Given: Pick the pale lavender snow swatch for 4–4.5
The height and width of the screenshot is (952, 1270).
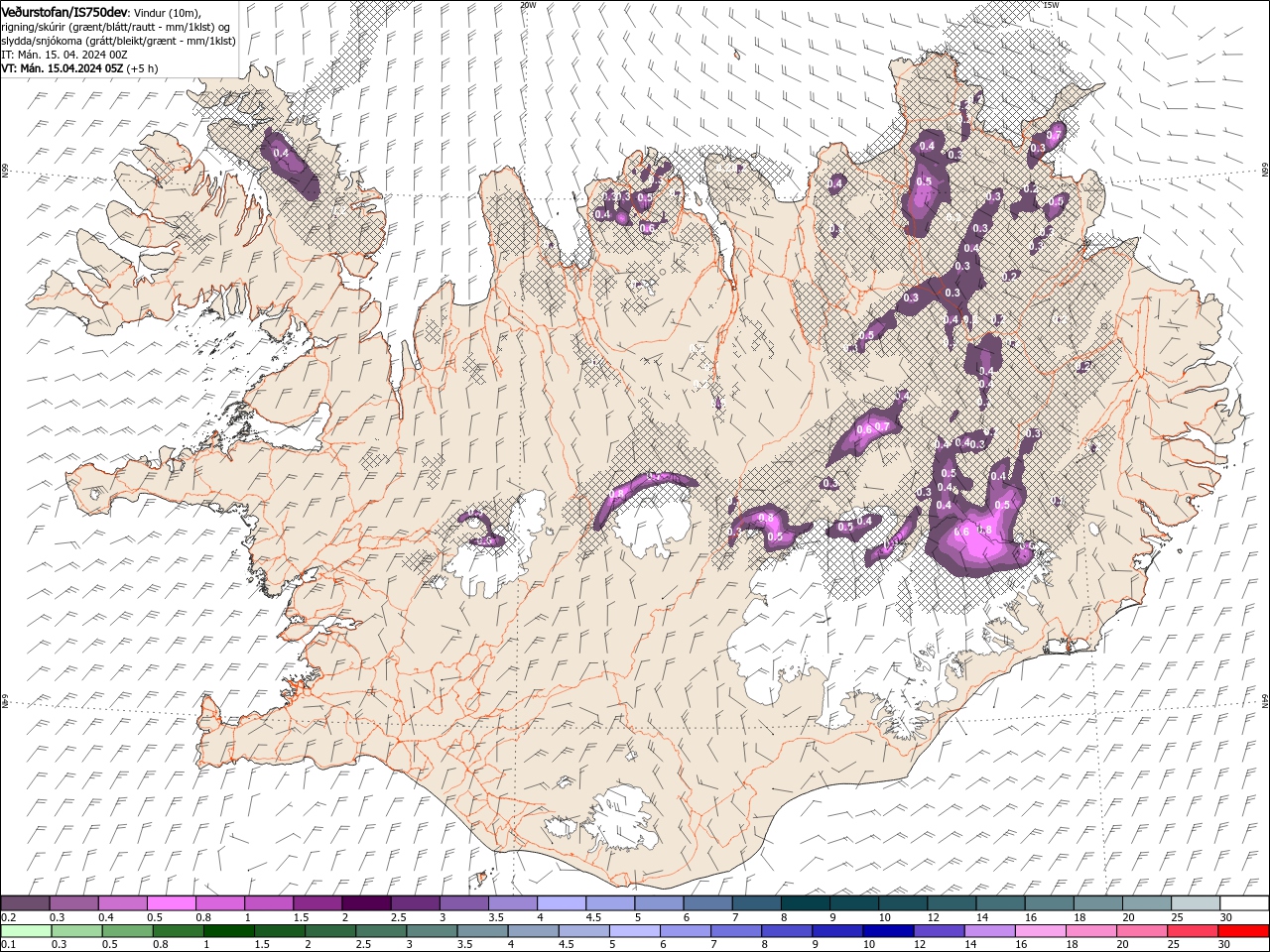Looking at the screenshot, I should 562,903.
